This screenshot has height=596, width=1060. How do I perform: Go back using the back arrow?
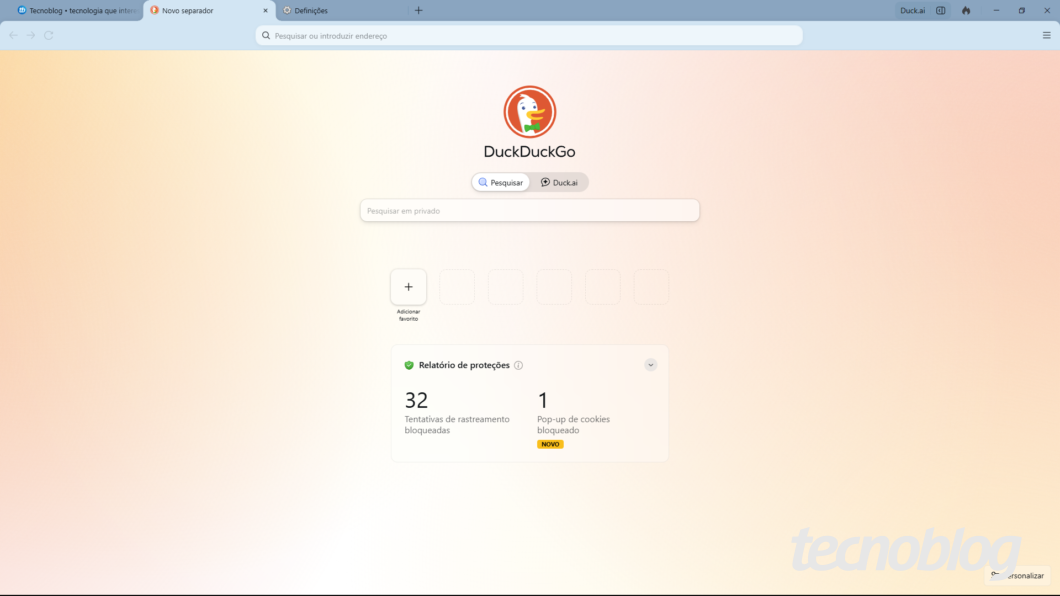tap(14, 35)
